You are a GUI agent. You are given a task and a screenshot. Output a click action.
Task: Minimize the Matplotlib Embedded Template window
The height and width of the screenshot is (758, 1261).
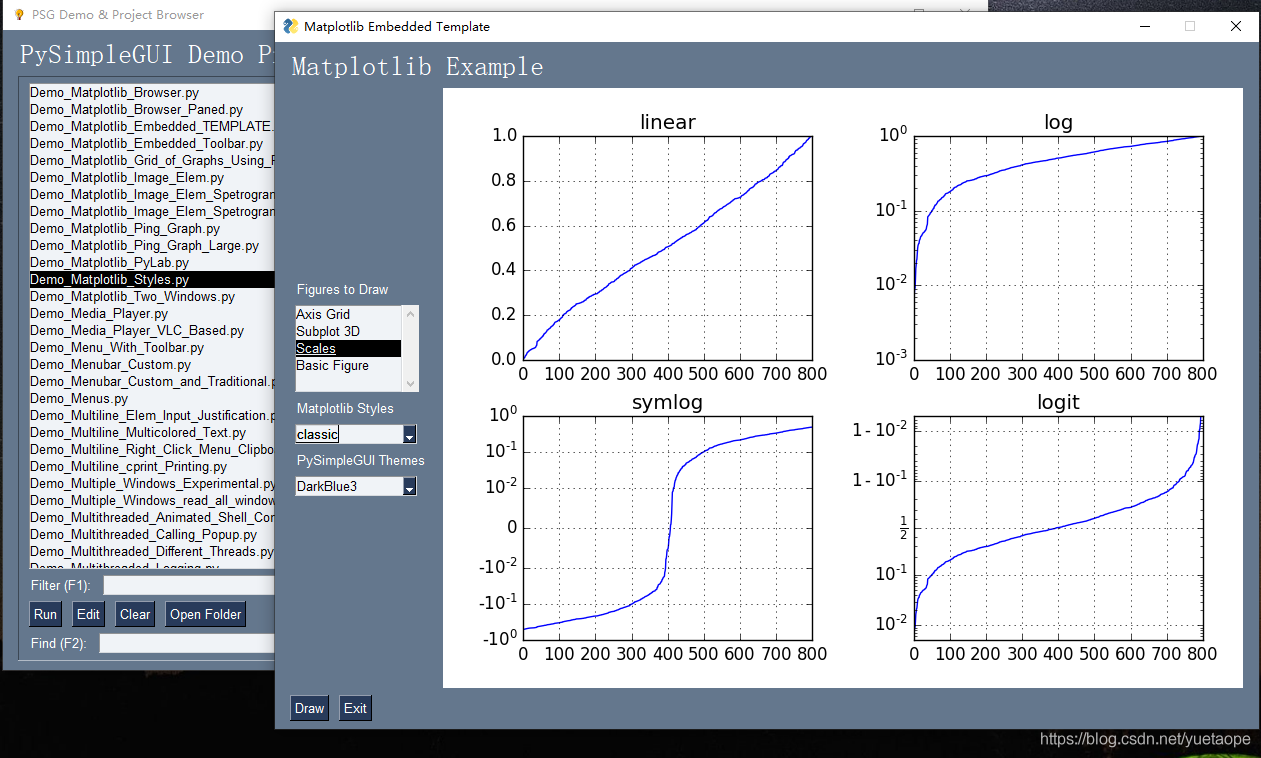tap(1144, 26)
